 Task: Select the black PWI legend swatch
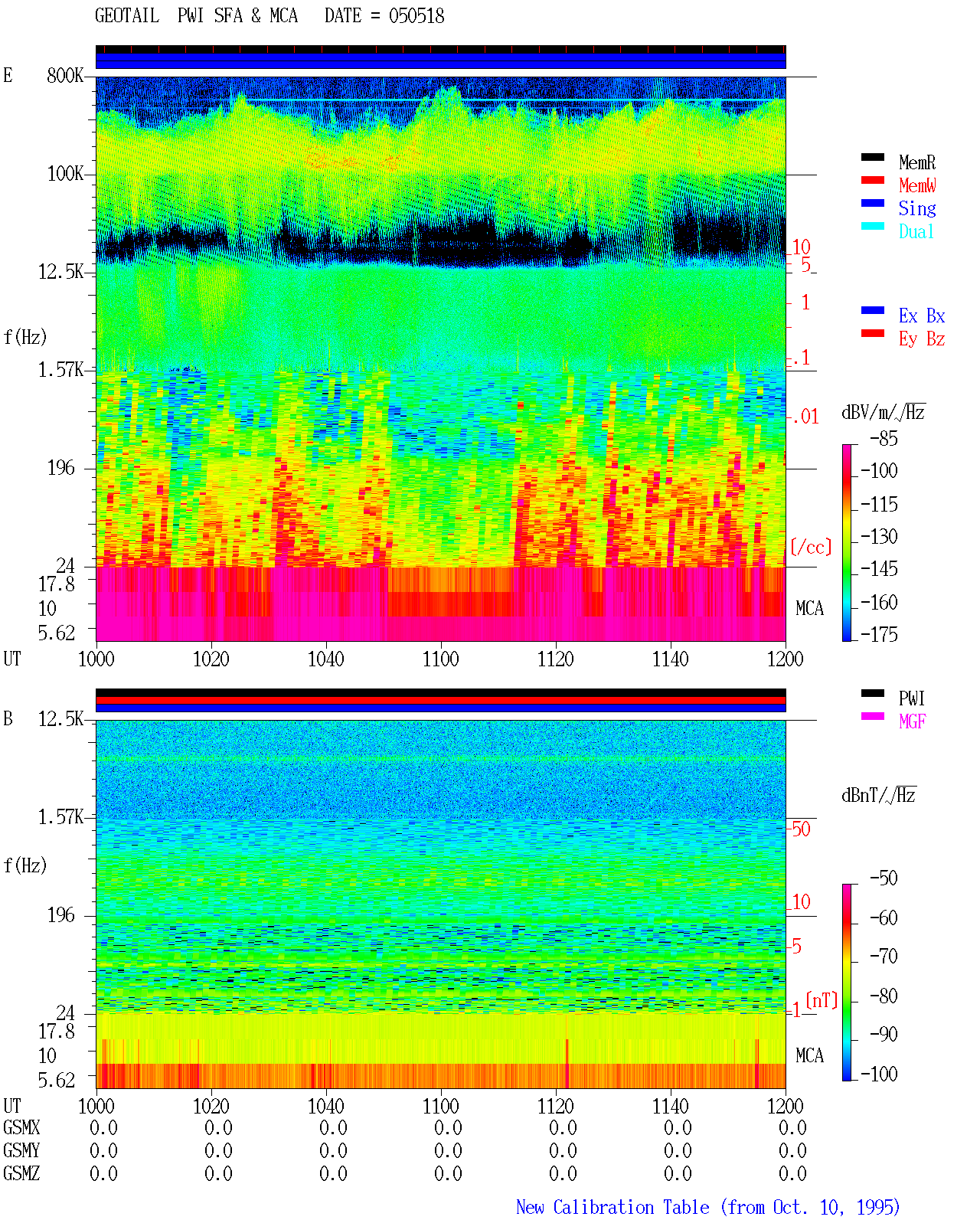(872, 694)
